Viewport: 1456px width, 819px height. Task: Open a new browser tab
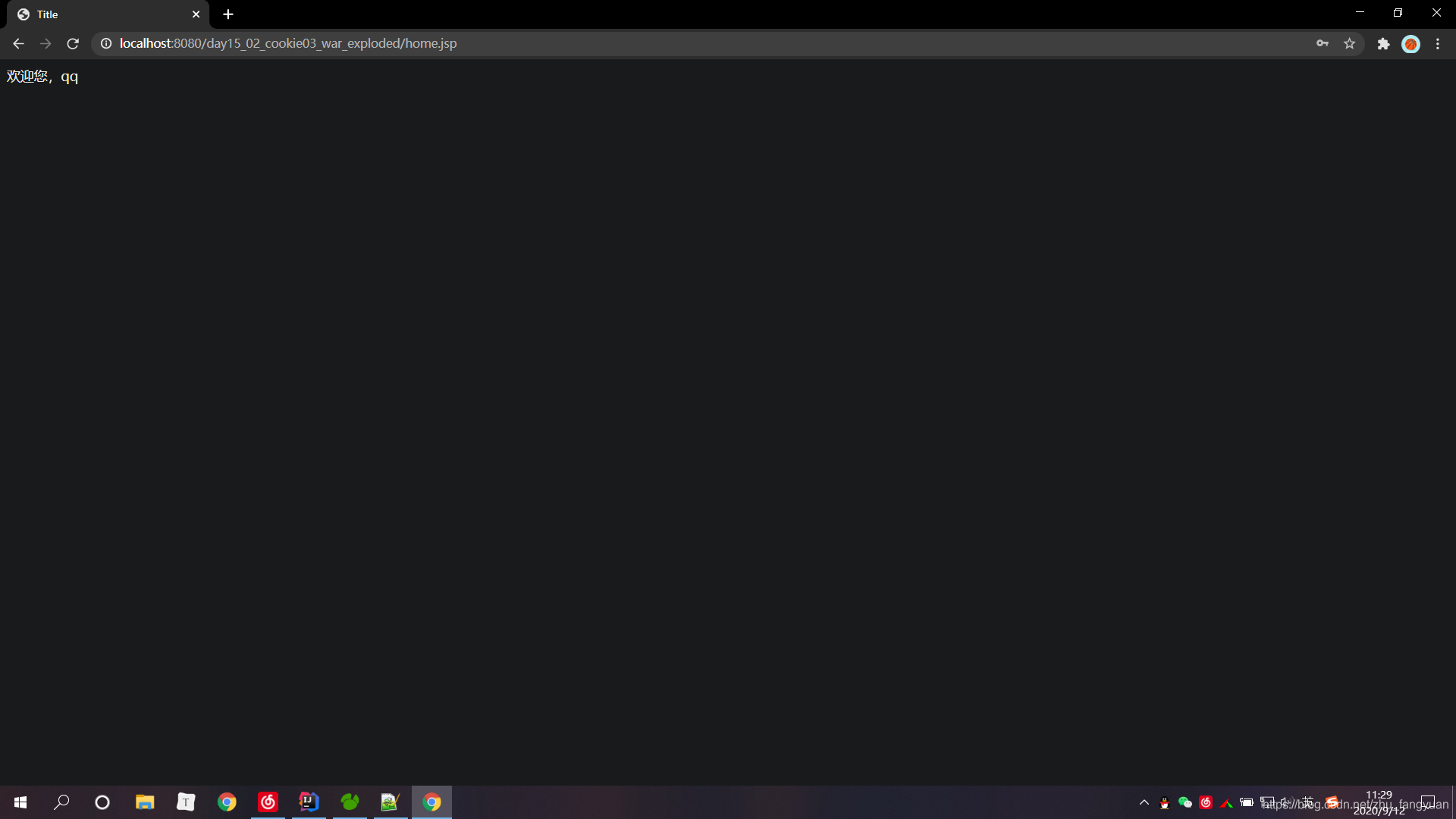pos(228,14)
